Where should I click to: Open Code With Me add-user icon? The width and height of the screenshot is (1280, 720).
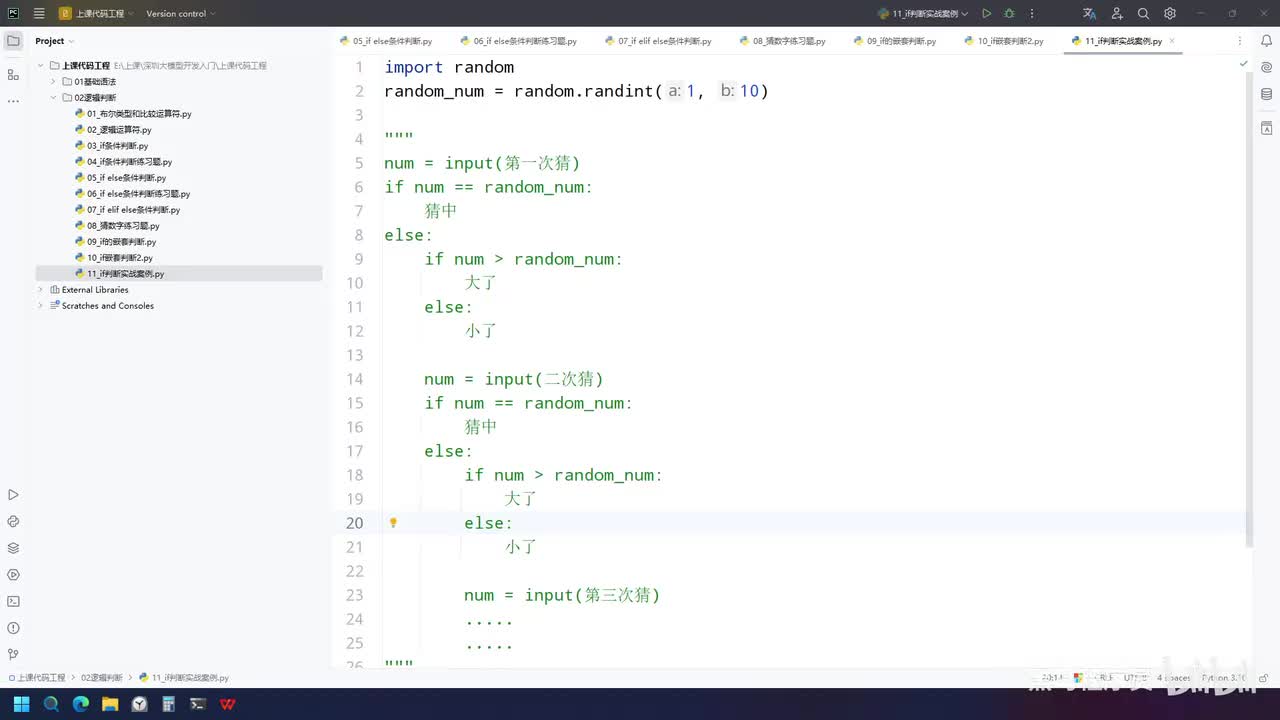pyautogui.click(x=1117, y=14)
